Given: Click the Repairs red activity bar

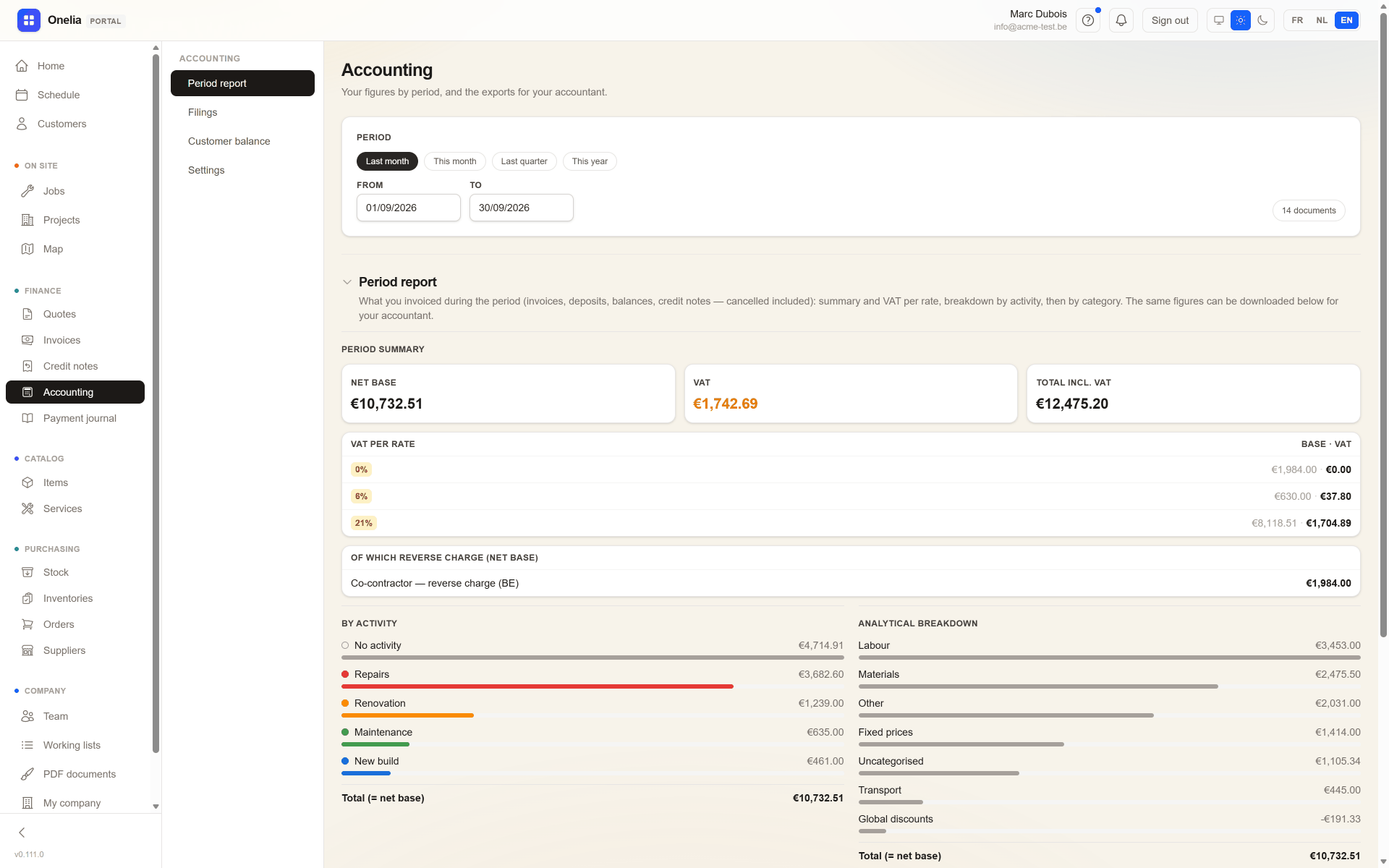Looking at the screenshot, I should click(538, 686).
